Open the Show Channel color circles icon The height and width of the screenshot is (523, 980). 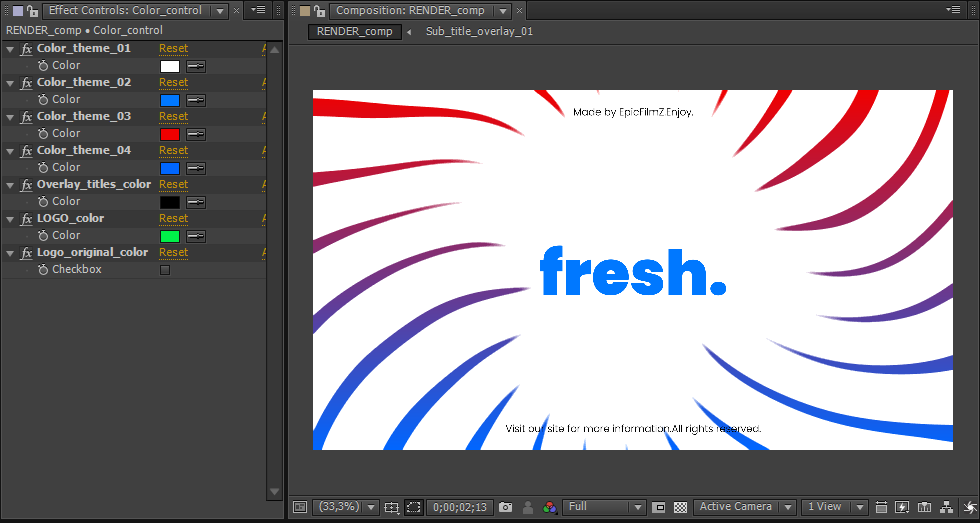tap(549, 507)
